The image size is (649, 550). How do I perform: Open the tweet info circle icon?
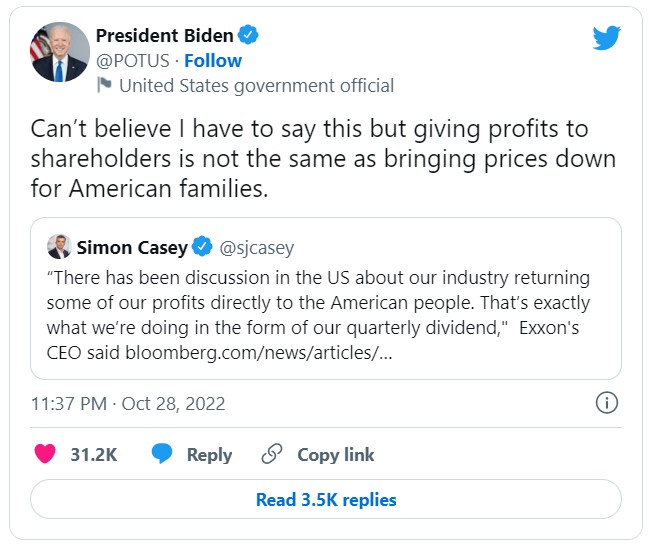point(606,403)
